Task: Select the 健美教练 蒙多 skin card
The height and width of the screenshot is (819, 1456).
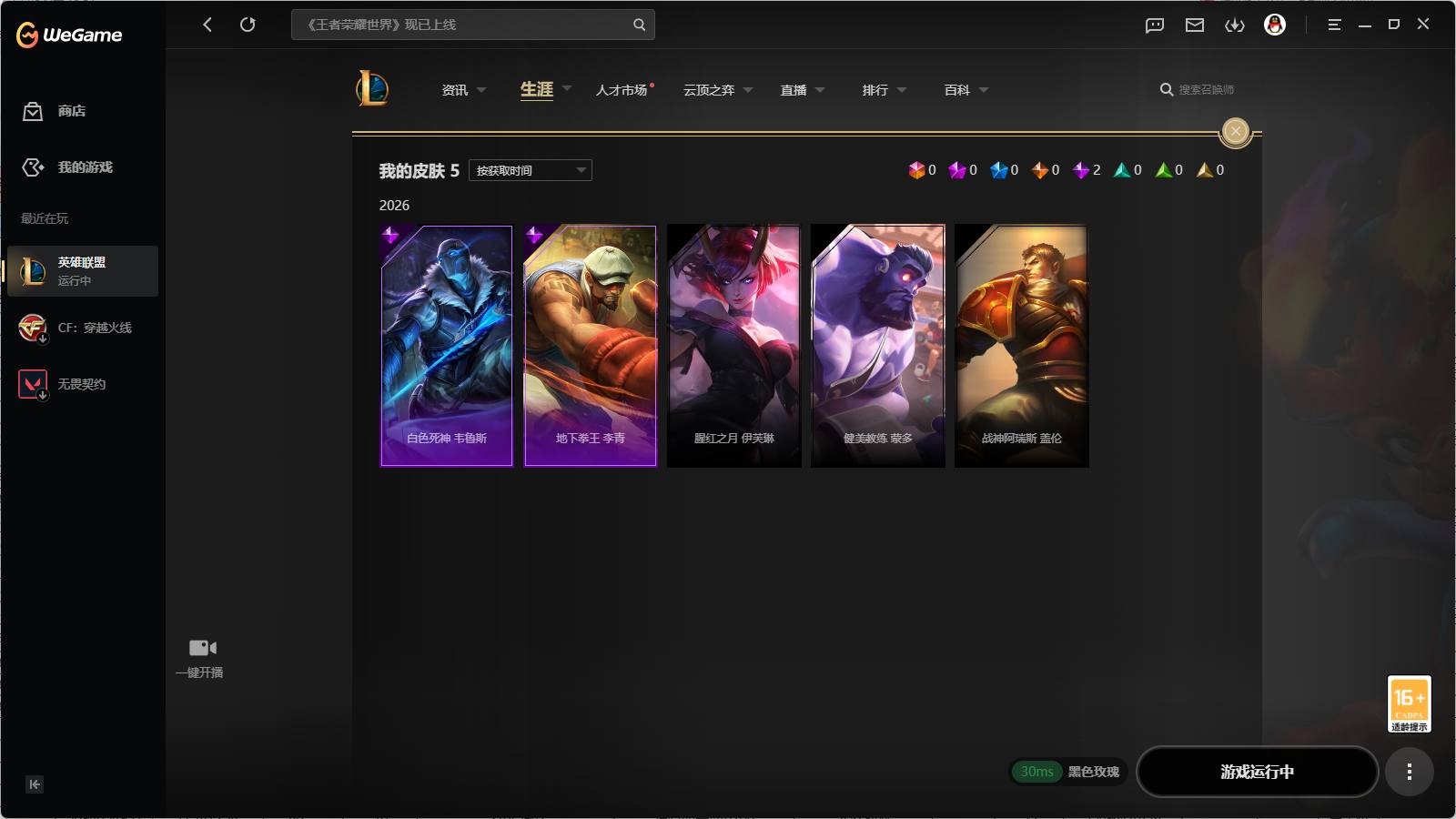Action: tap(878, 346)
